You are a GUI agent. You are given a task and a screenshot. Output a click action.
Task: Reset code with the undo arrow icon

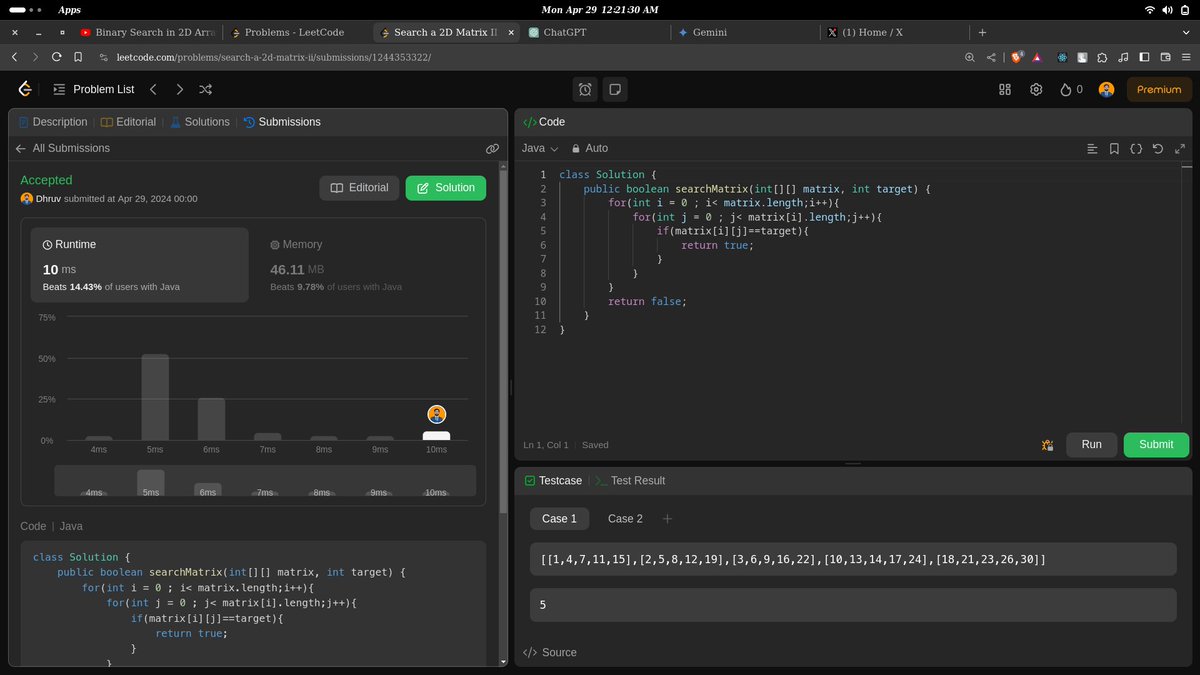[x=1158, y=148]
